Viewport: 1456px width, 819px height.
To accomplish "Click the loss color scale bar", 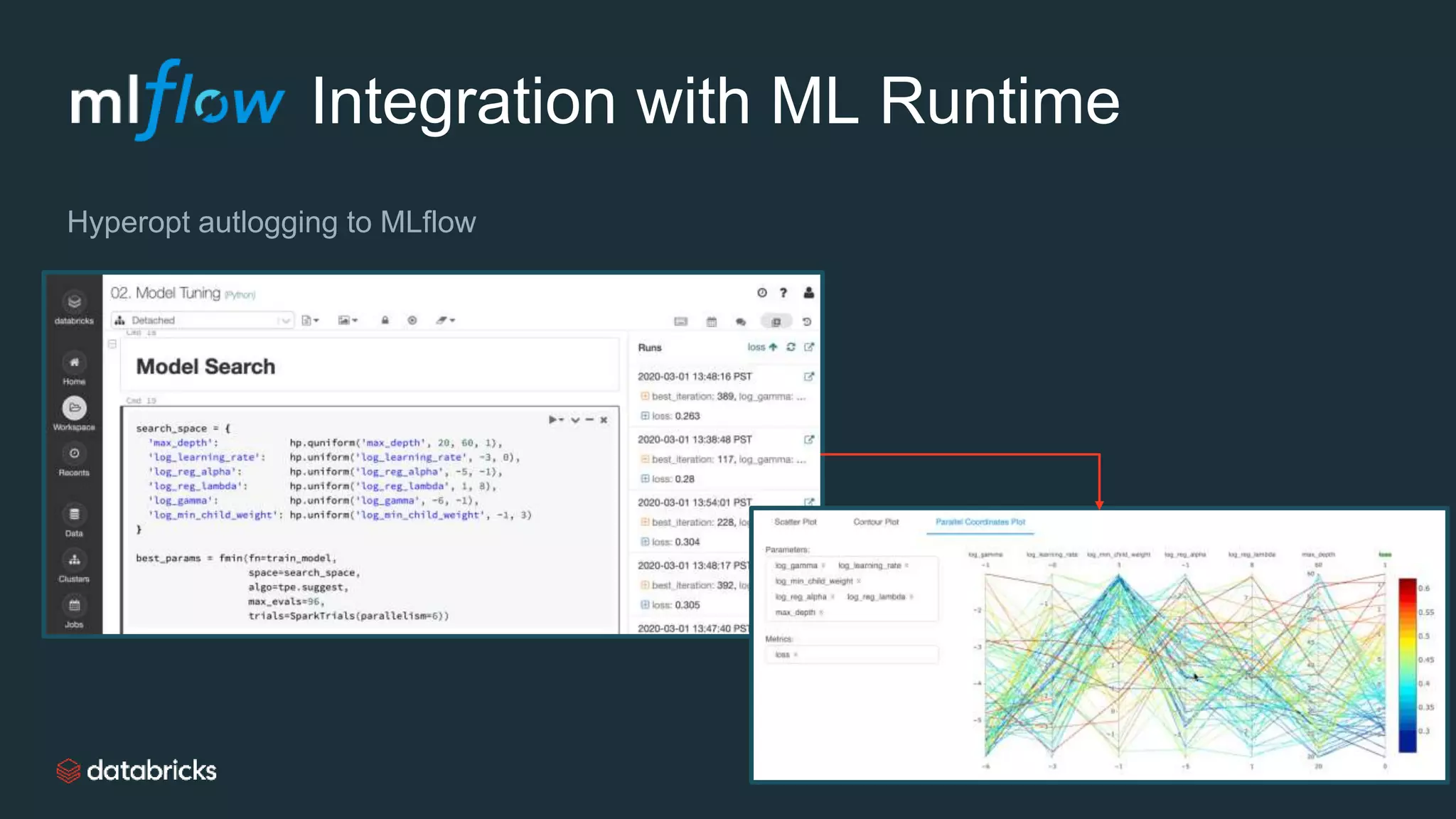I will coord(1408,665).
